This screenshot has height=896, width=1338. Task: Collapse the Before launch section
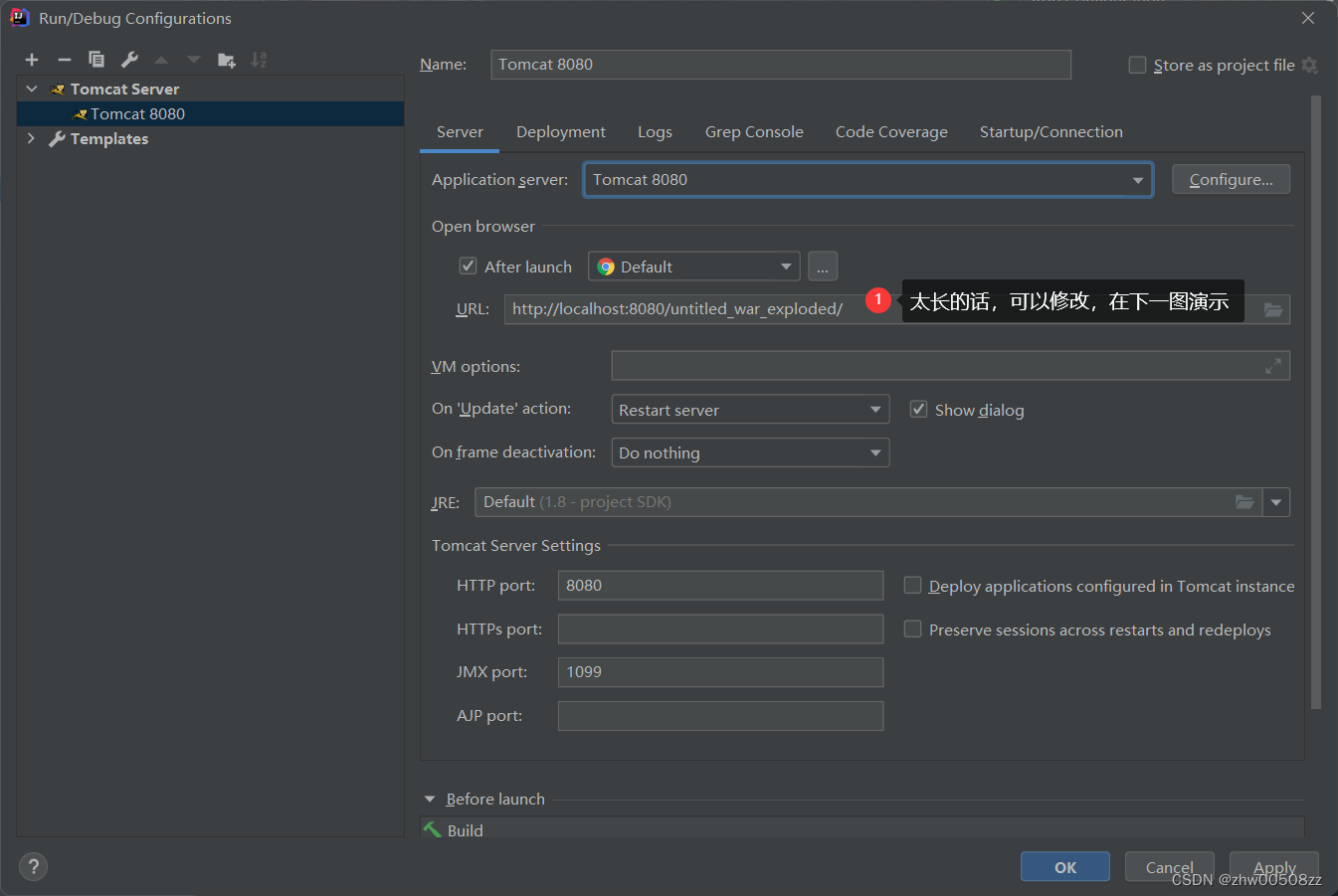[430, 800]
